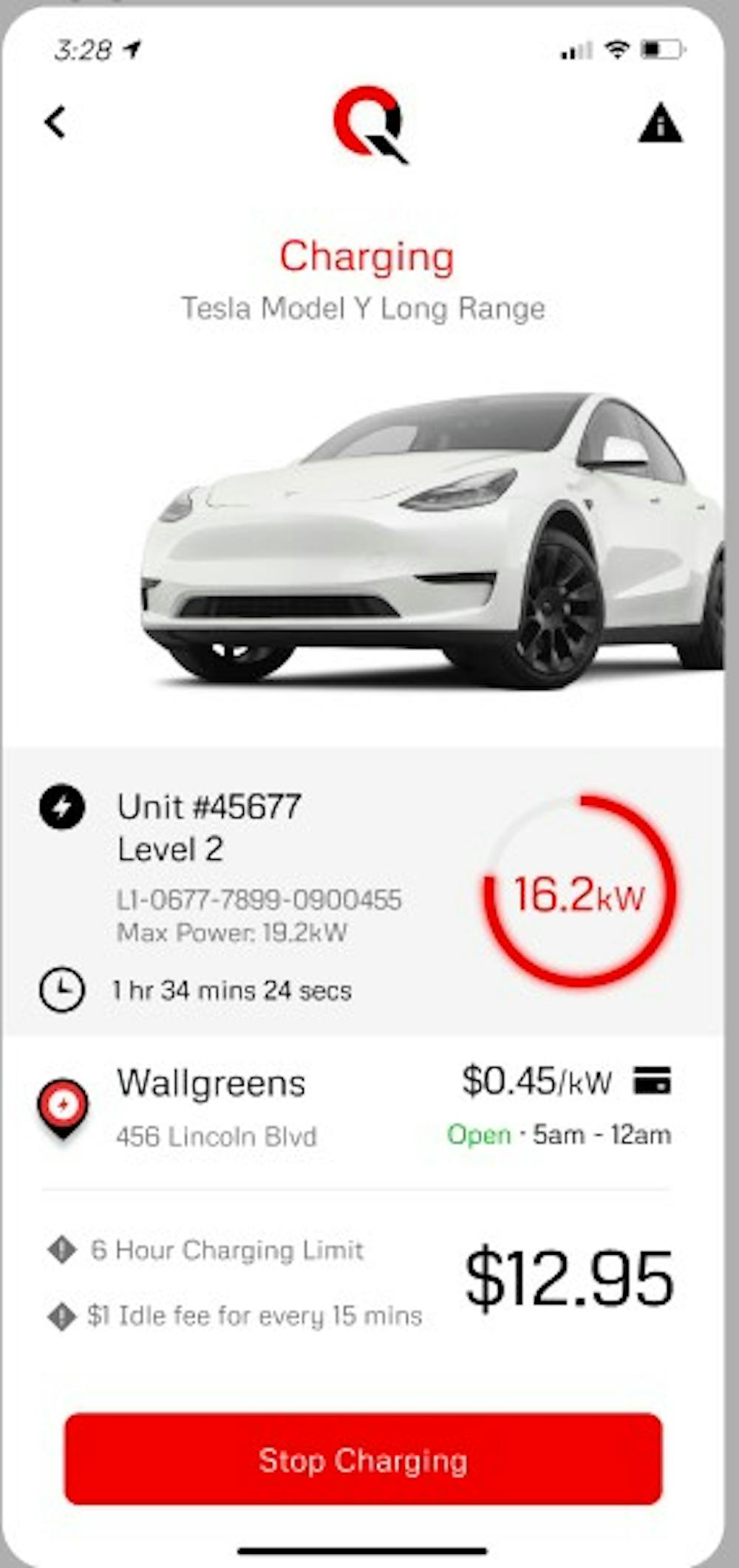Tap the battery indicator in status bar

pos(662,49)
